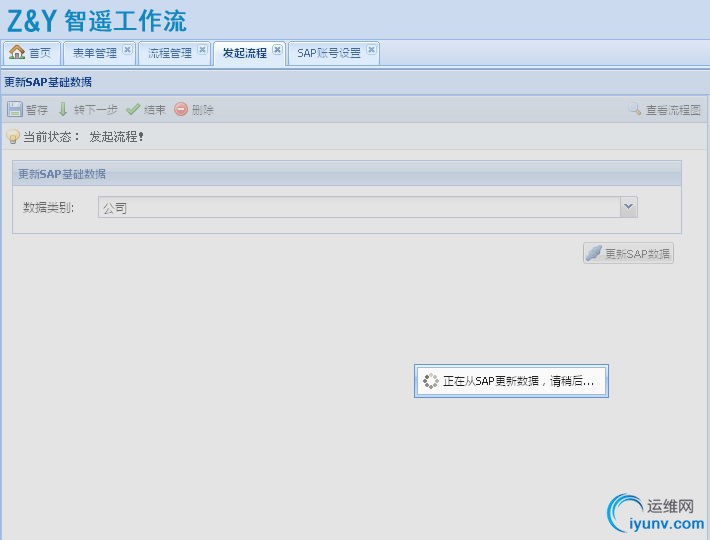Click the 暂存 save disk icon
Screen dimensions: 710x540
click(x=14, y=109)
